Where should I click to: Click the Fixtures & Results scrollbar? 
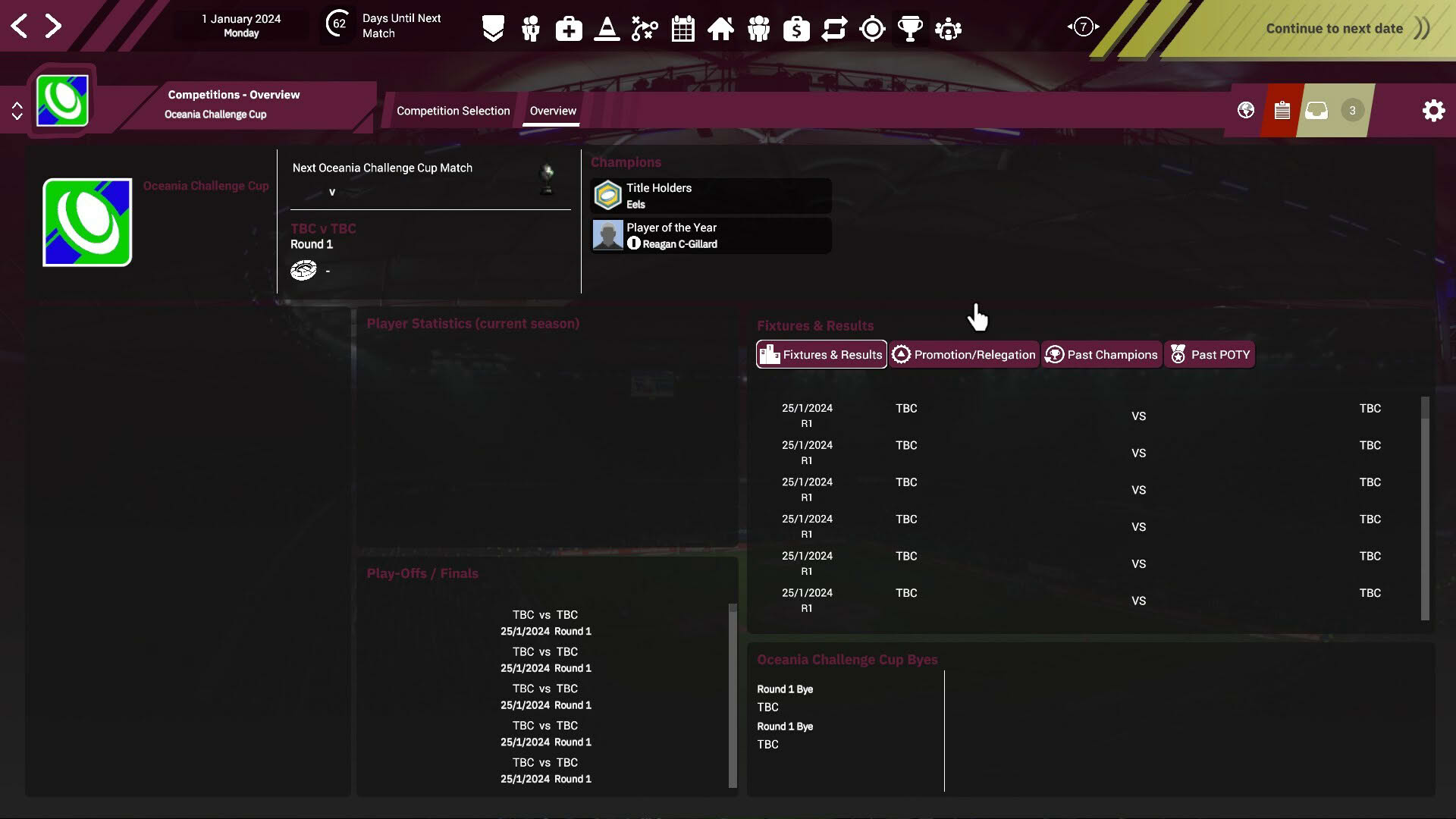[1425, 508]
